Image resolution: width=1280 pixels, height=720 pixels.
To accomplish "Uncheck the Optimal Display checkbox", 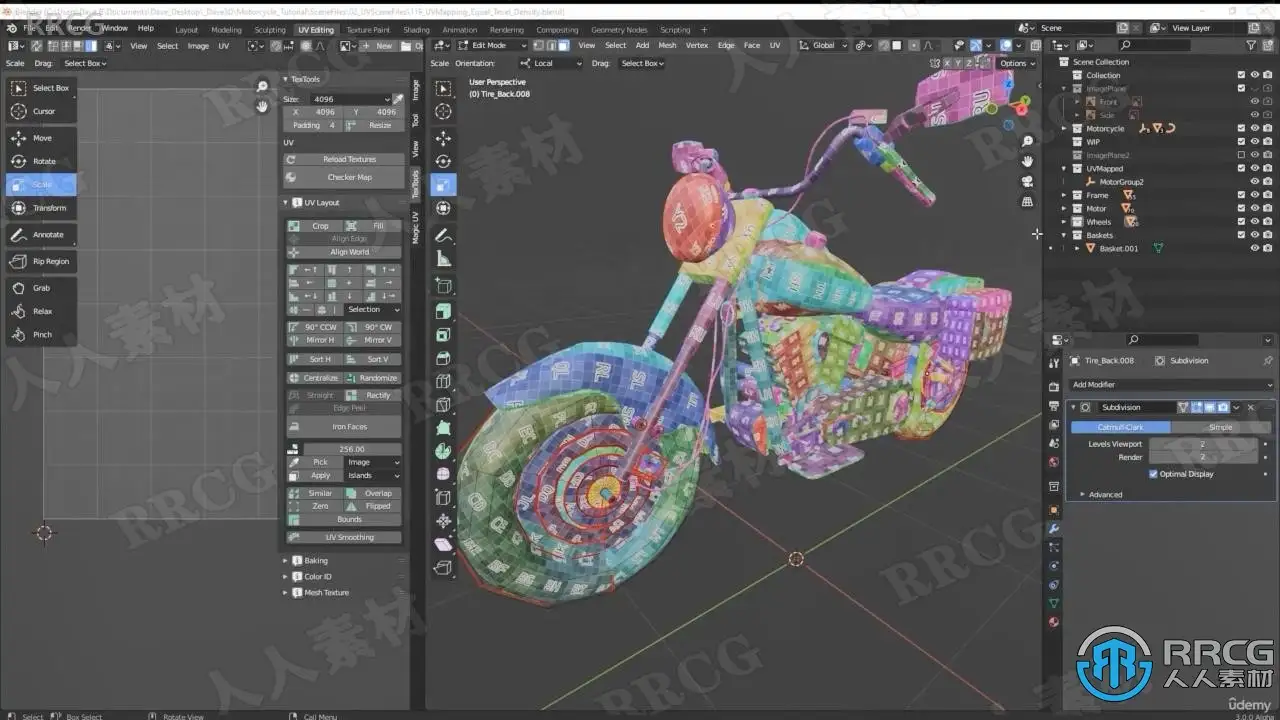I will [1154, 474].
